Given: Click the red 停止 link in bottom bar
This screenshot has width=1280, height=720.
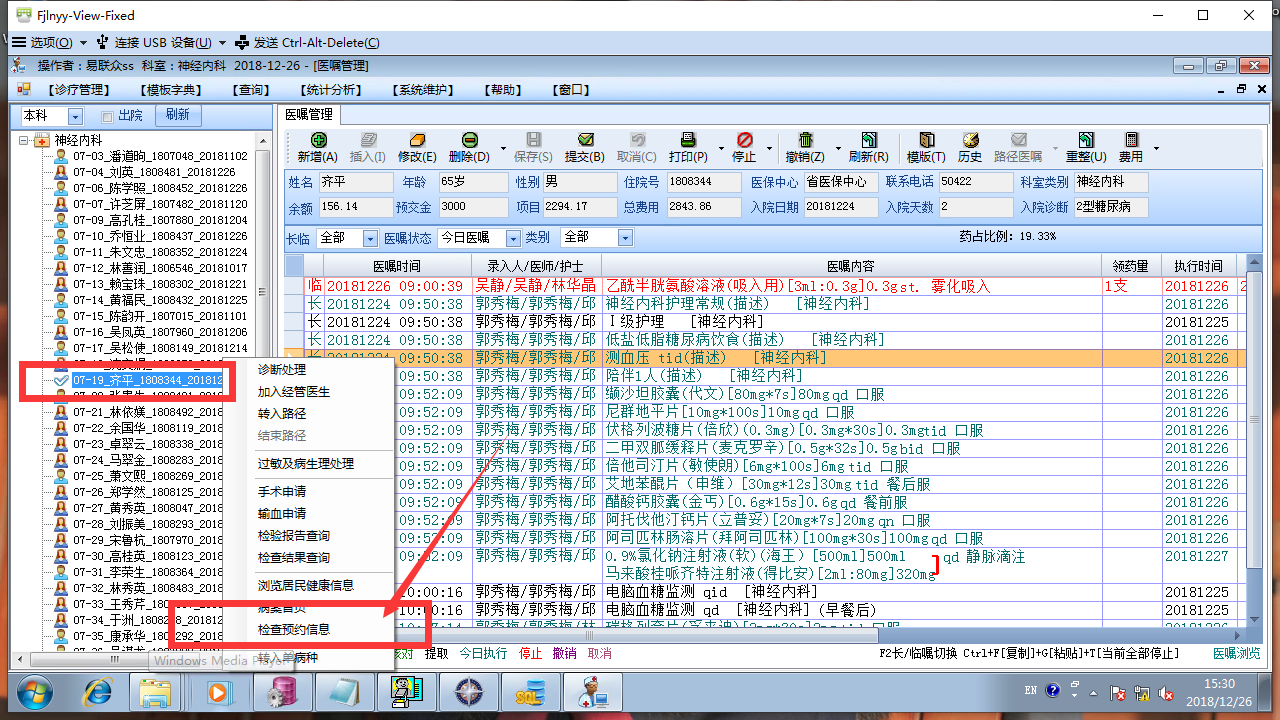Looking at the screenshot, I should click(530, 653).
